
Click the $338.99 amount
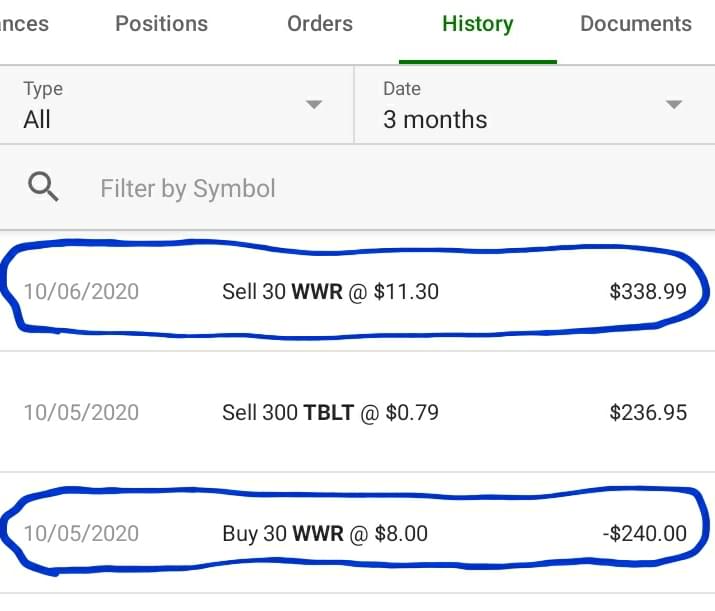(x=648, y=292)
